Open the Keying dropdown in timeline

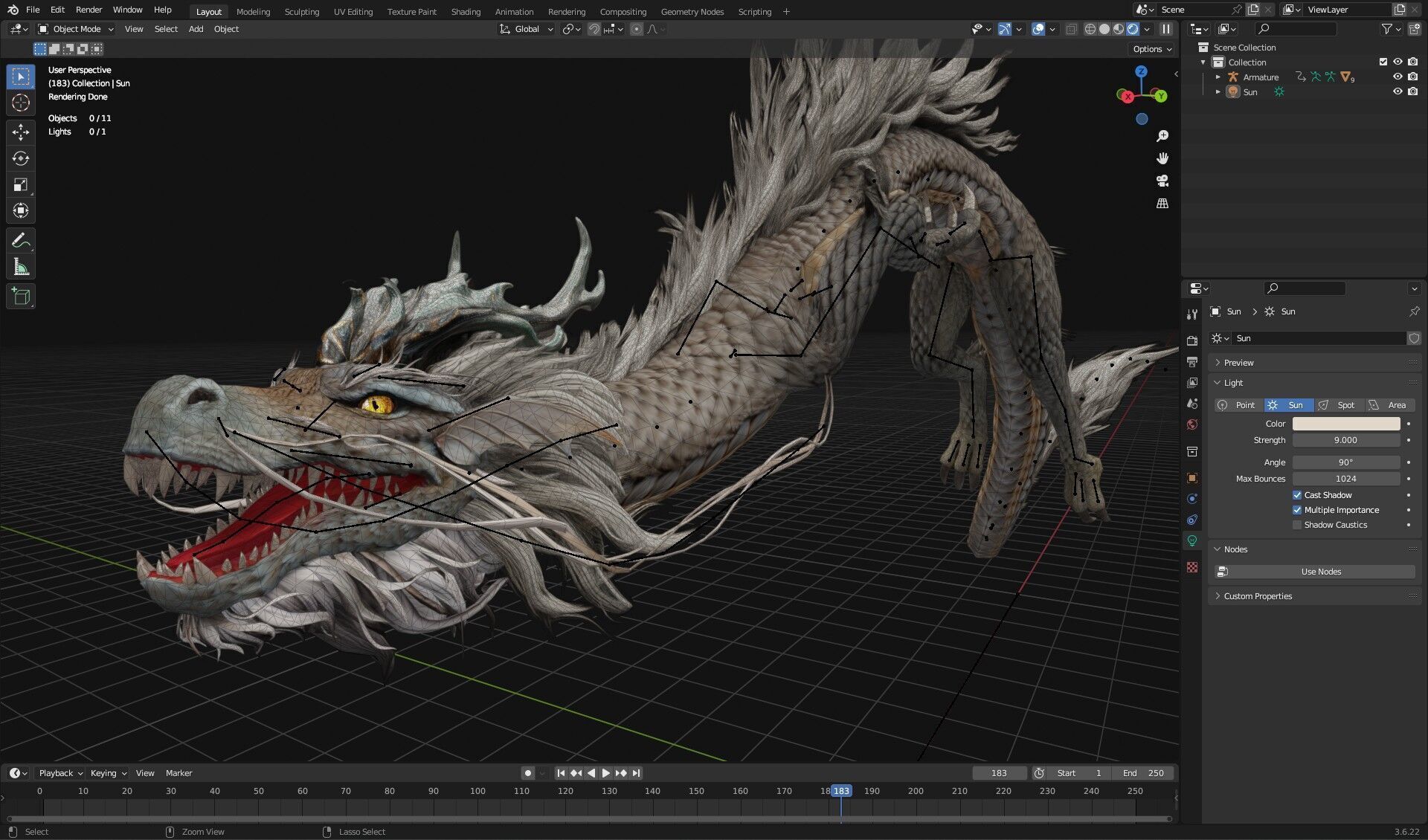(109, 773)
